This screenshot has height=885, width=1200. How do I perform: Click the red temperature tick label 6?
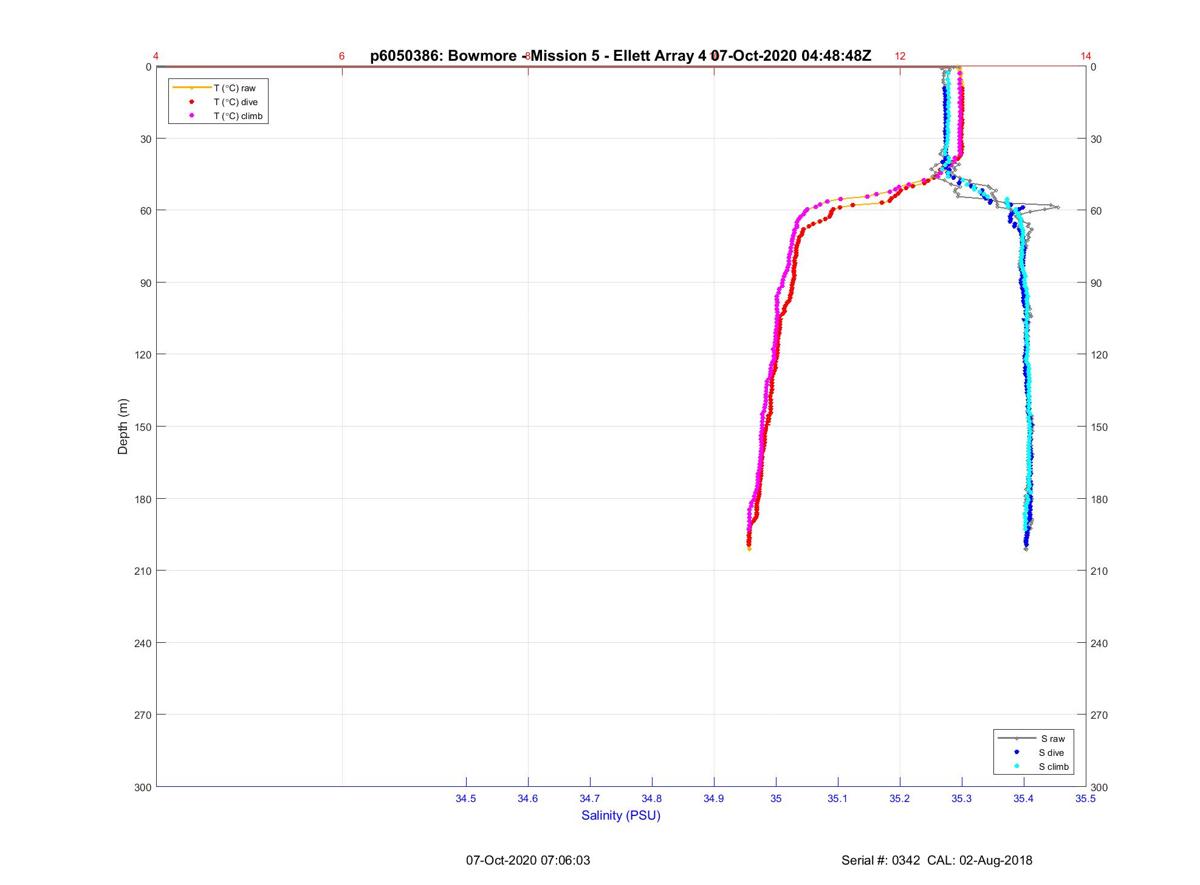point(342,56)
